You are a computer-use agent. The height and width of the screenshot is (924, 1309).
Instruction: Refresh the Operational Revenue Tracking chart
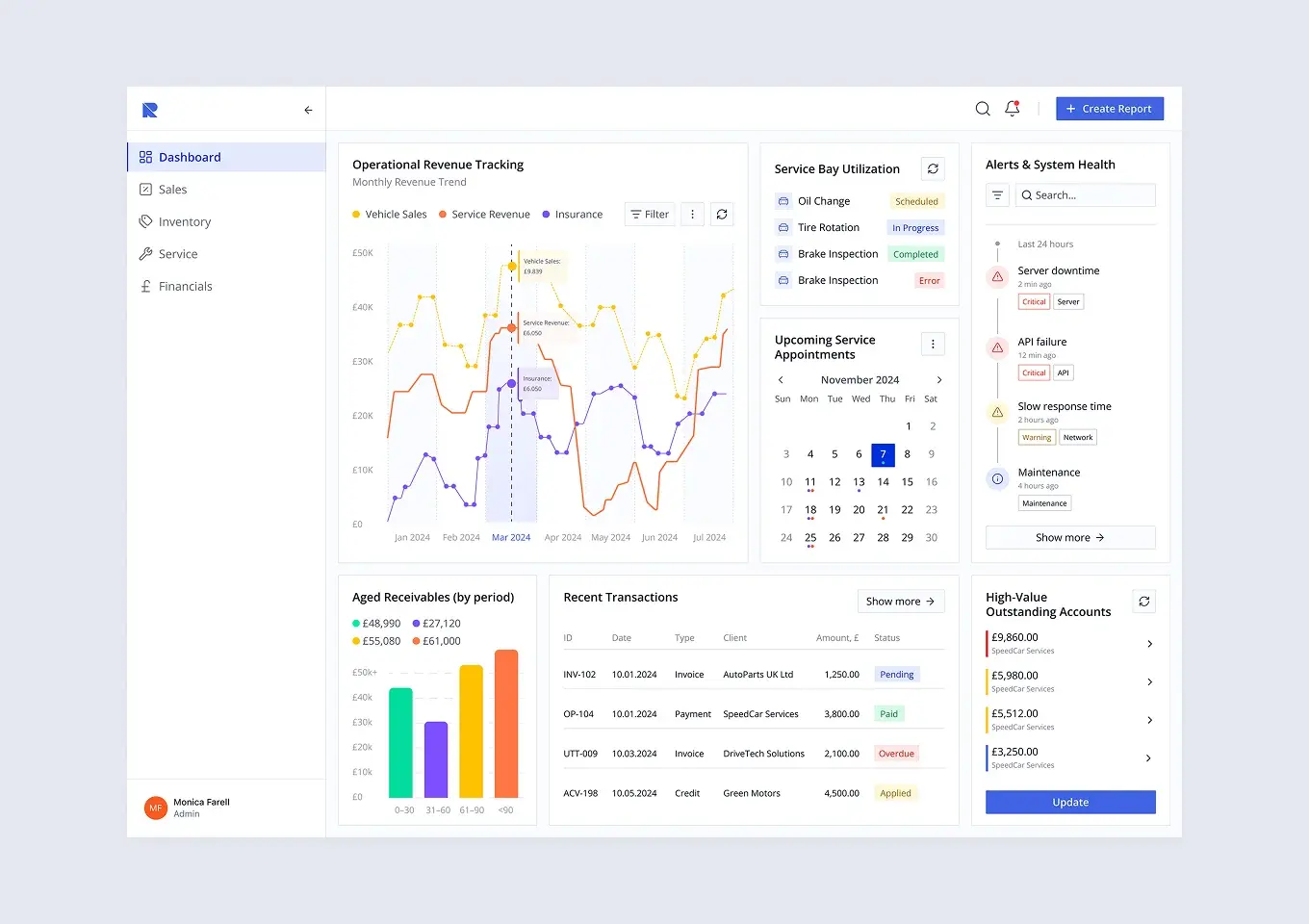point(722,215)
